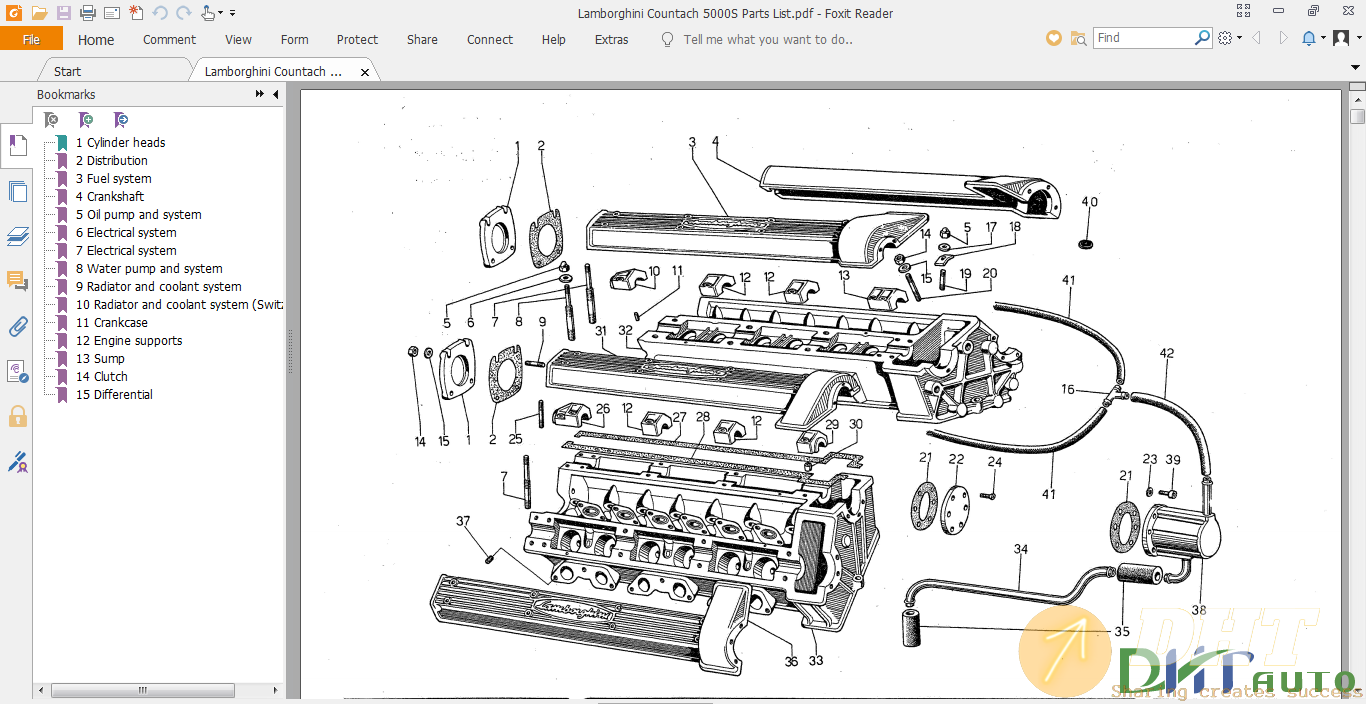Screen dimensions: 1366x704
Task: Select bookmark '4 Crankshaft'
Action: tap(110, 197)
